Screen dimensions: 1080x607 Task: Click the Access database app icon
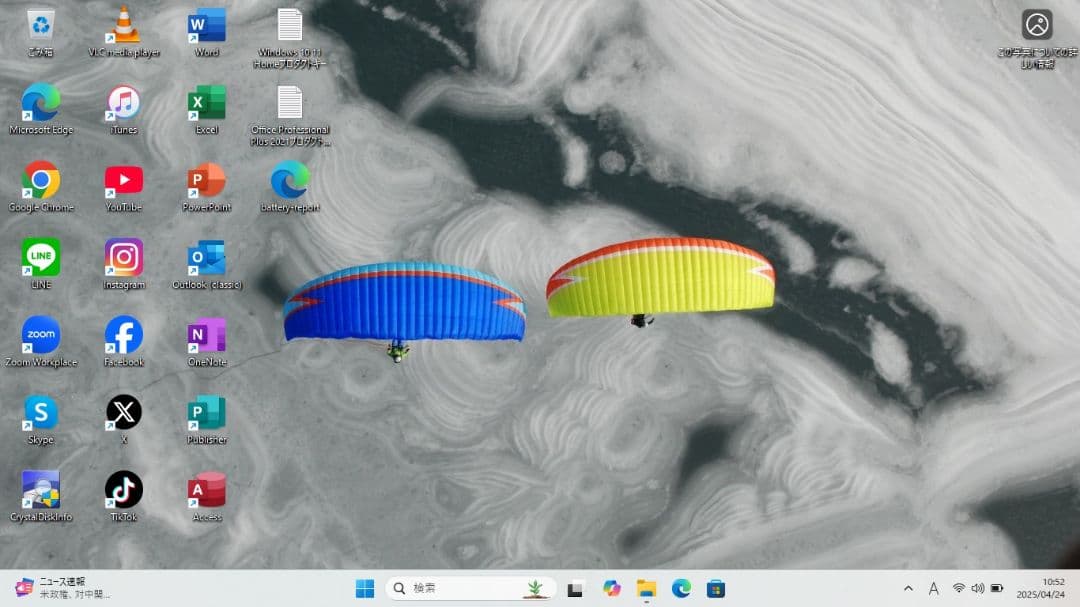(x=207, y=490)
